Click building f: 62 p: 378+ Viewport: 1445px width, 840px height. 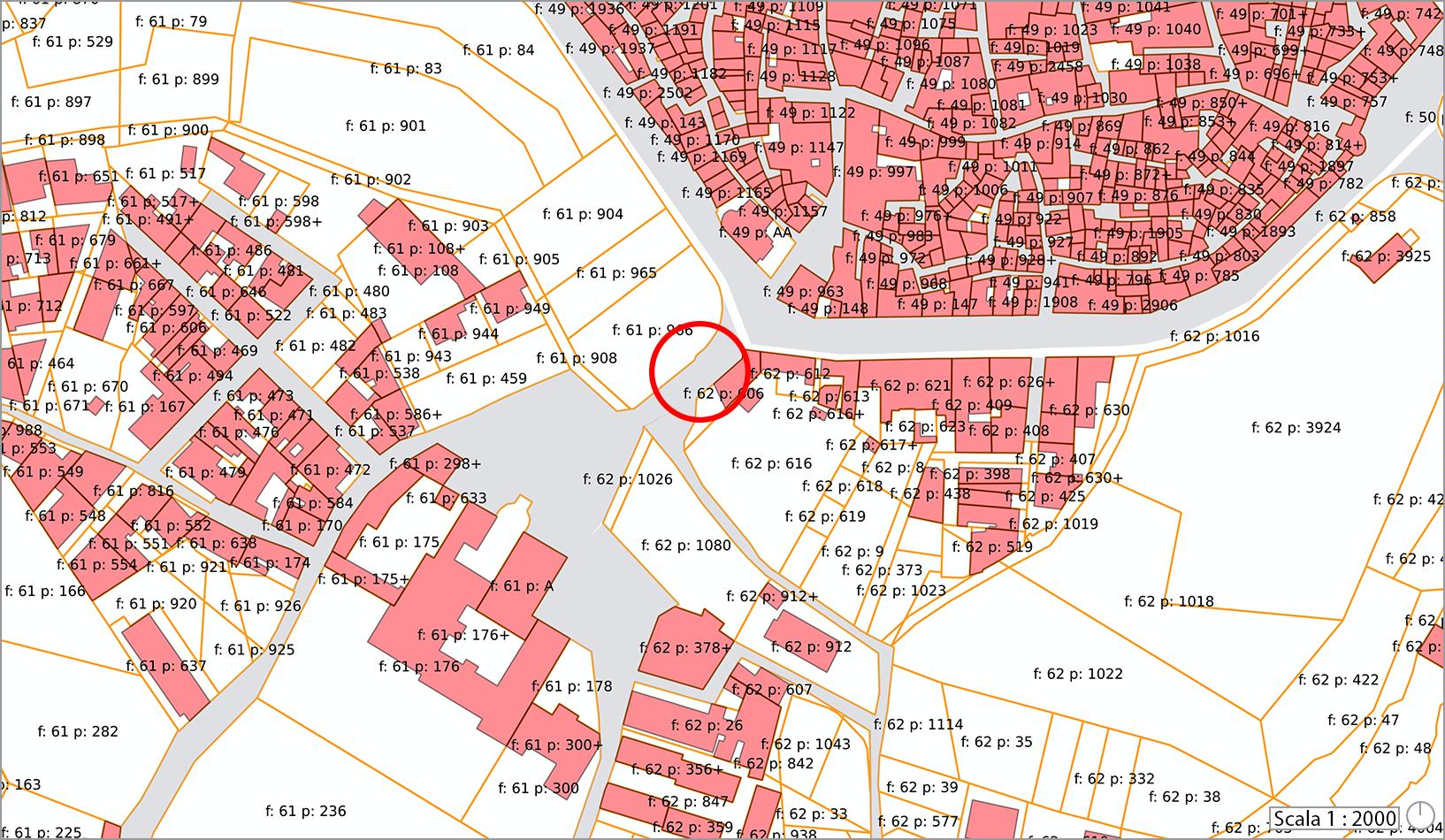coord(685,648)
